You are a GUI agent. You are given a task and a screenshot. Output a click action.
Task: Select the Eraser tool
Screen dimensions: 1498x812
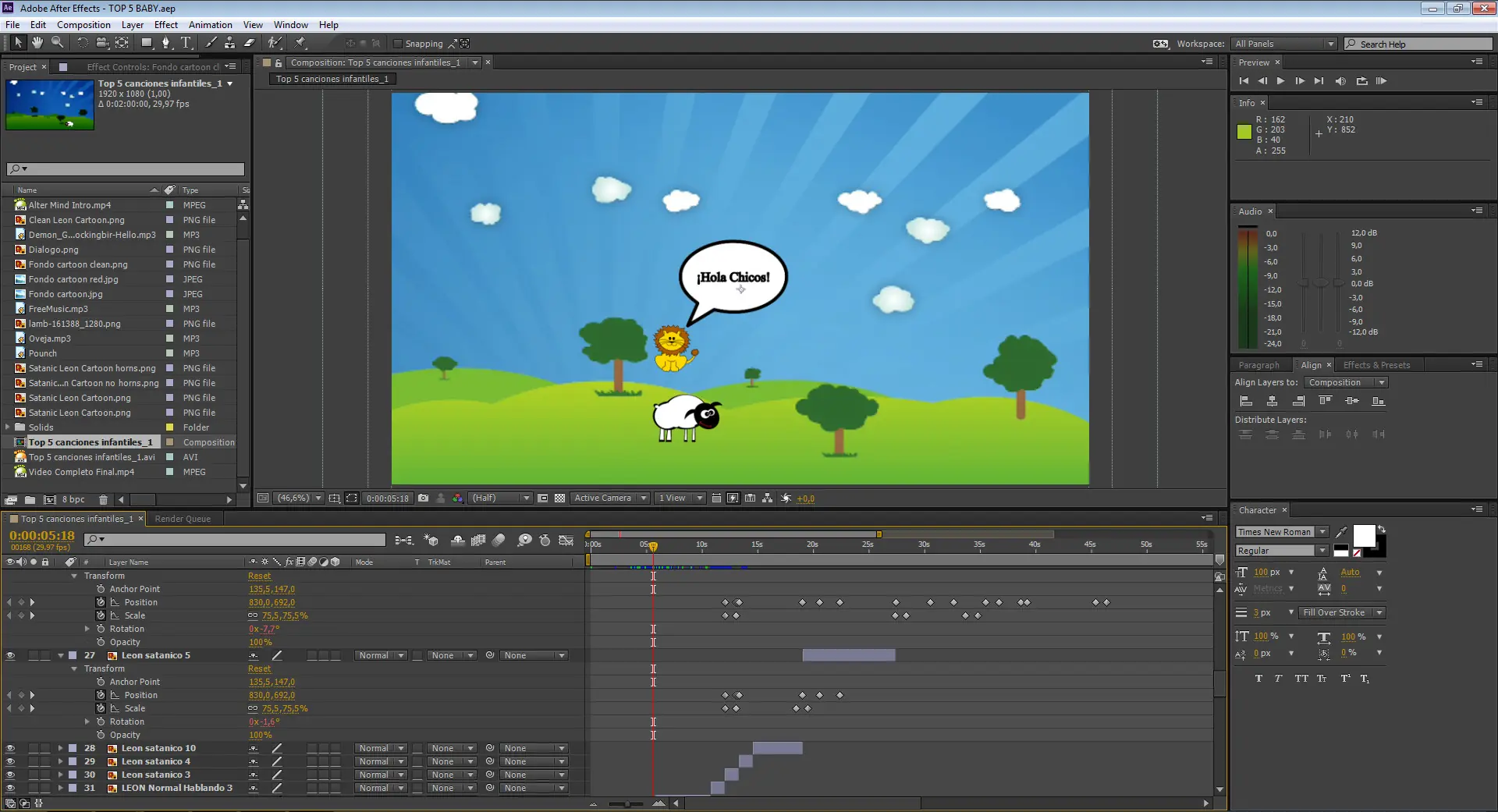click(x=250, y=43)
